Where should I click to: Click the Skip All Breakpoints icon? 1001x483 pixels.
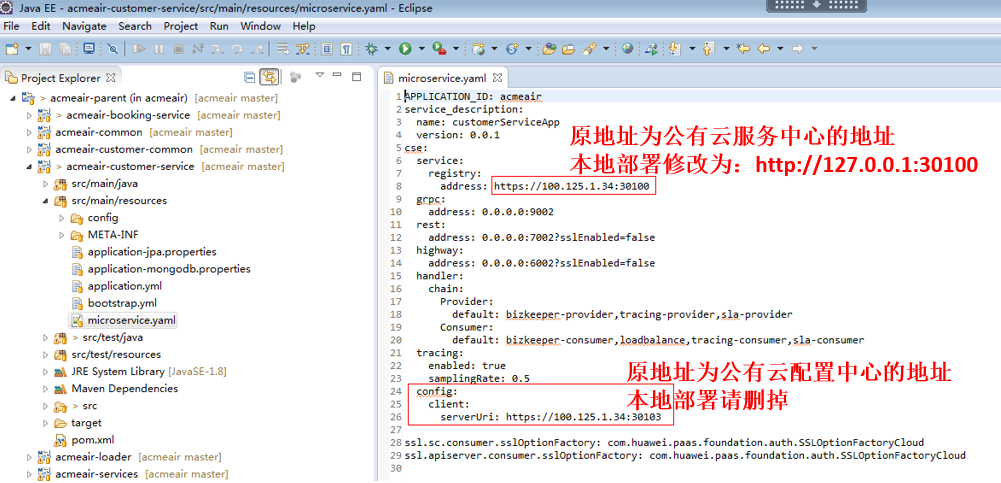pyautogui.click(x=113, y=48)
